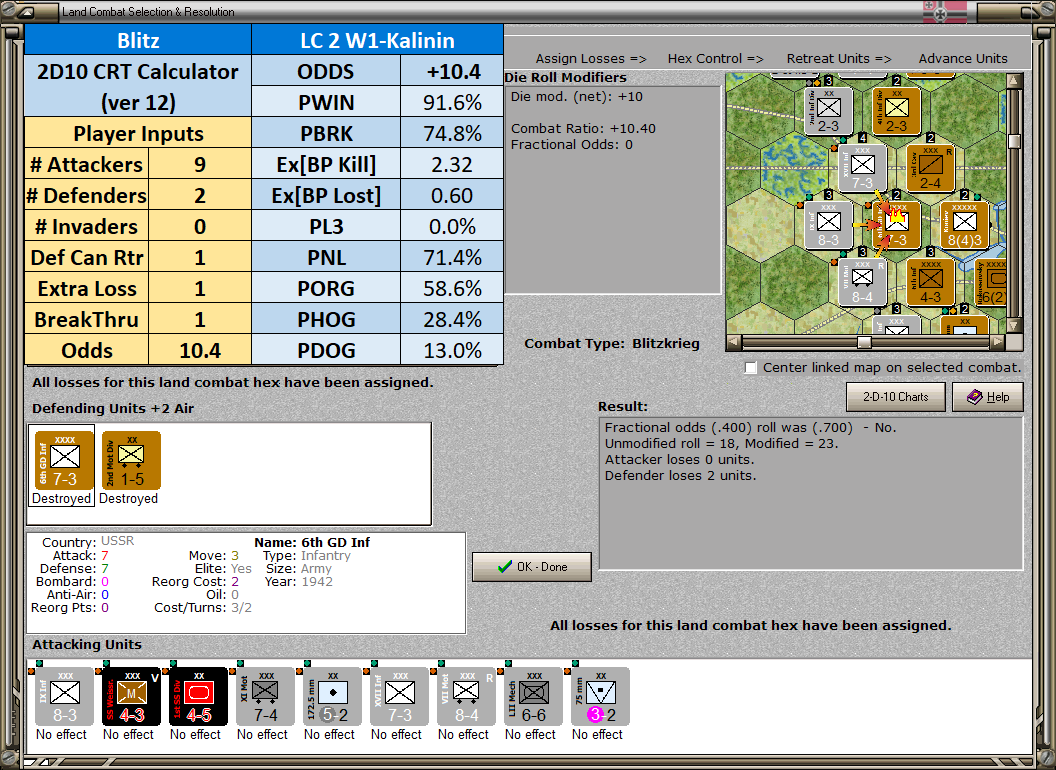
Task: Click the grey 8-3 infantry unit on the map
Action: [828, 225]
